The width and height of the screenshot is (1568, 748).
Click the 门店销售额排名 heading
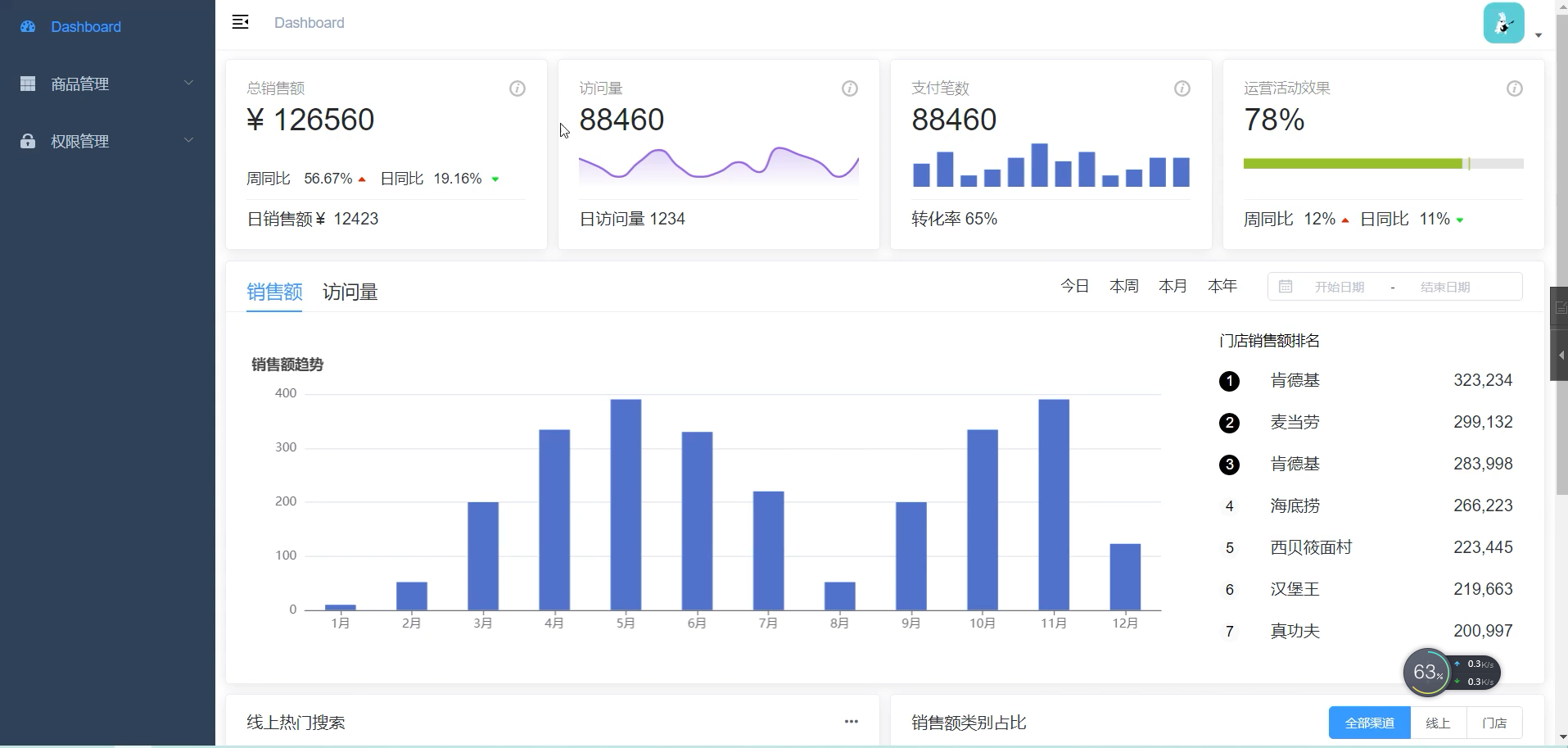pyautogui.click(x=1269, y=341)
